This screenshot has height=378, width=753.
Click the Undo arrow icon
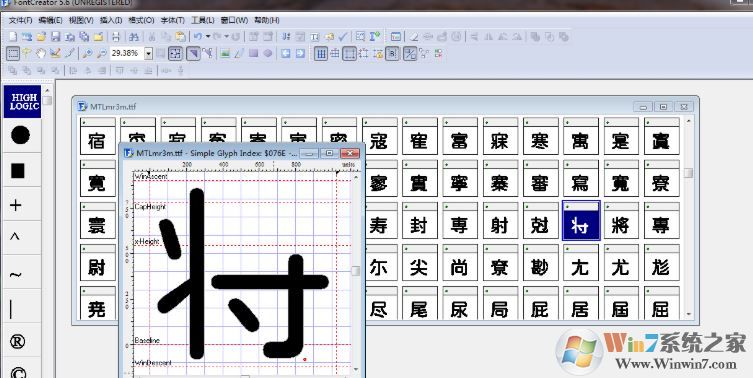click(198, 37)
